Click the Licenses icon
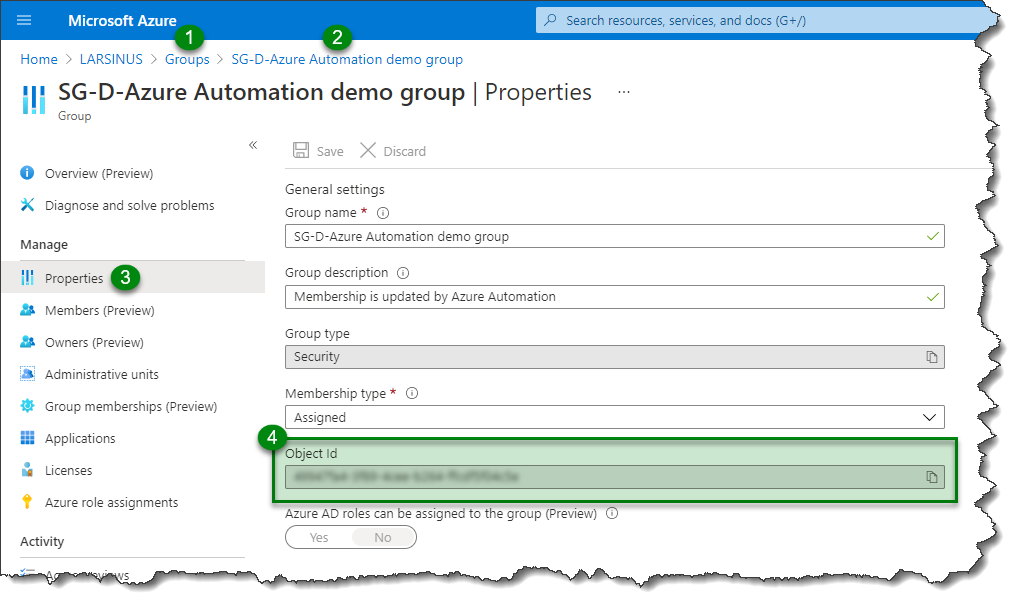The image size is (1021, 611). (27, 469)
